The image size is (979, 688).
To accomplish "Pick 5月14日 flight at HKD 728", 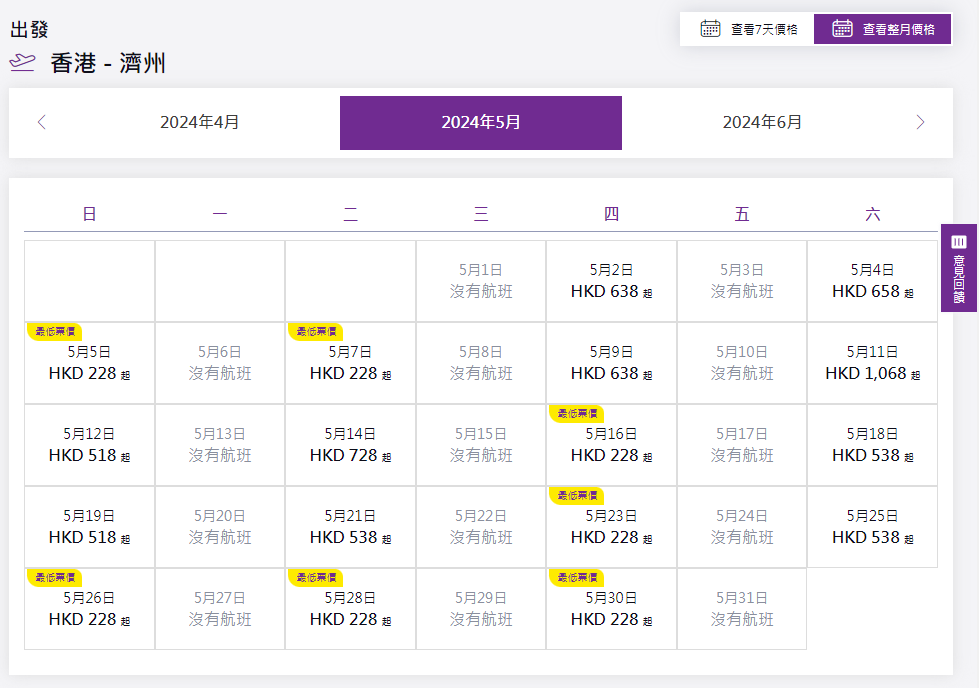I will pyautogui.click(x=350, y=446).
